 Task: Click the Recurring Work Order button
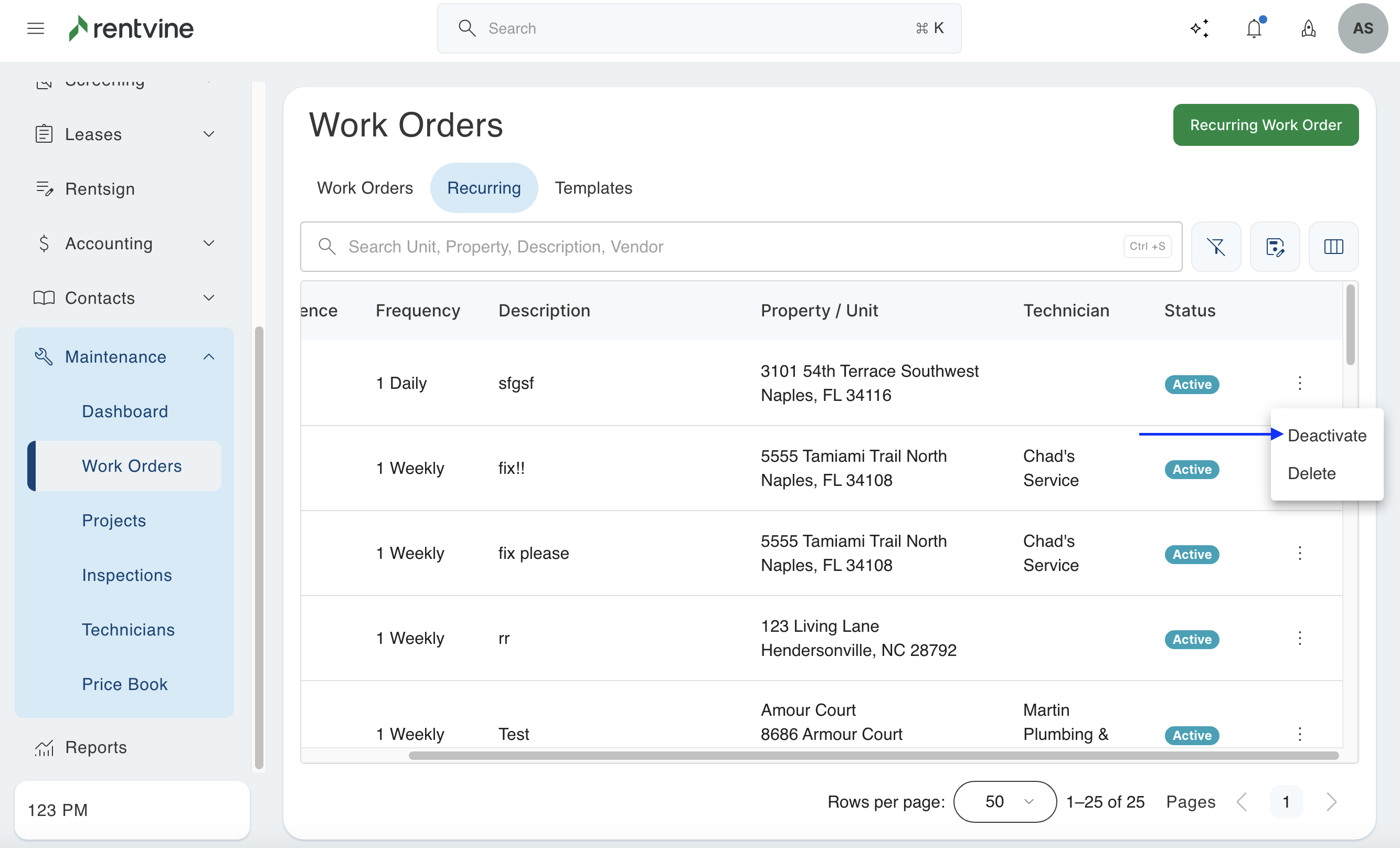tap(1265, 125)
